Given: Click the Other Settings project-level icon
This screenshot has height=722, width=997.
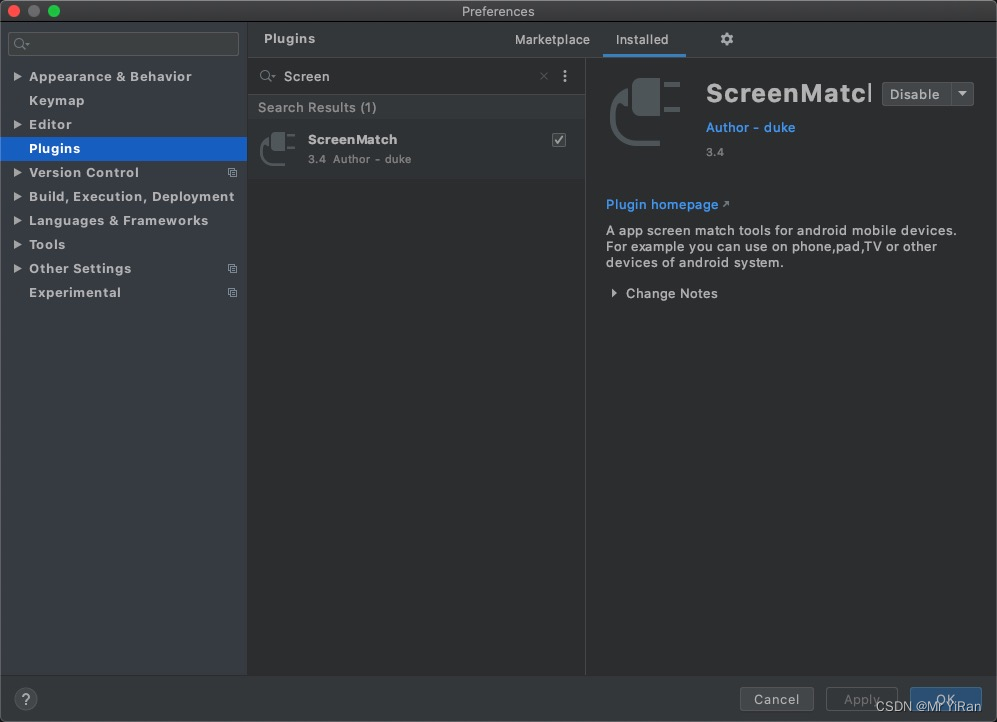Looking at the screenshot, I should (233, 269).
